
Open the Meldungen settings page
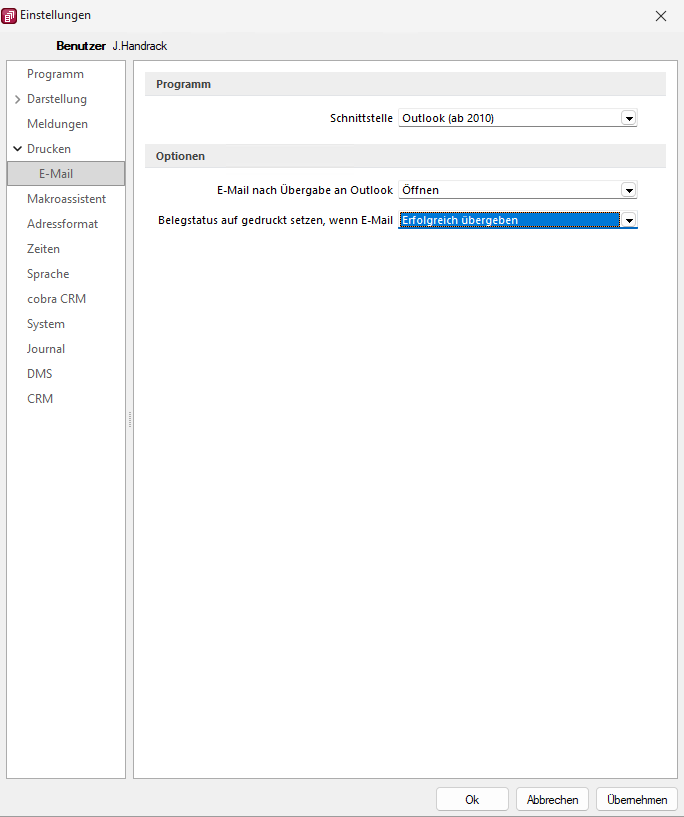point(57,124)
